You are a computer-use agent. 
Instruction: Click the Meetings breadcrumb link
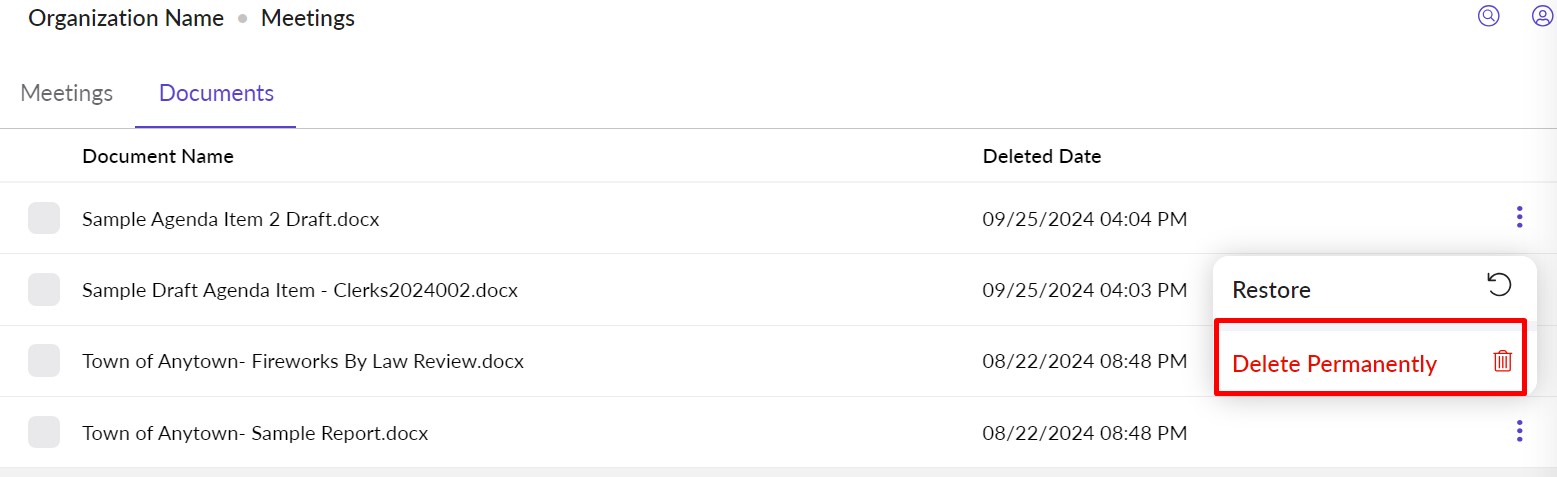coord(307,18)
